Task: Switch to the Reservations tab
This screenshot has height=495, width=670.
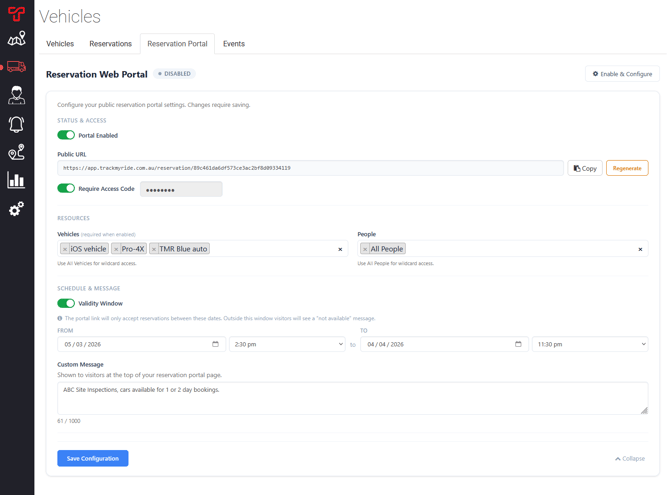Action: 110,44
